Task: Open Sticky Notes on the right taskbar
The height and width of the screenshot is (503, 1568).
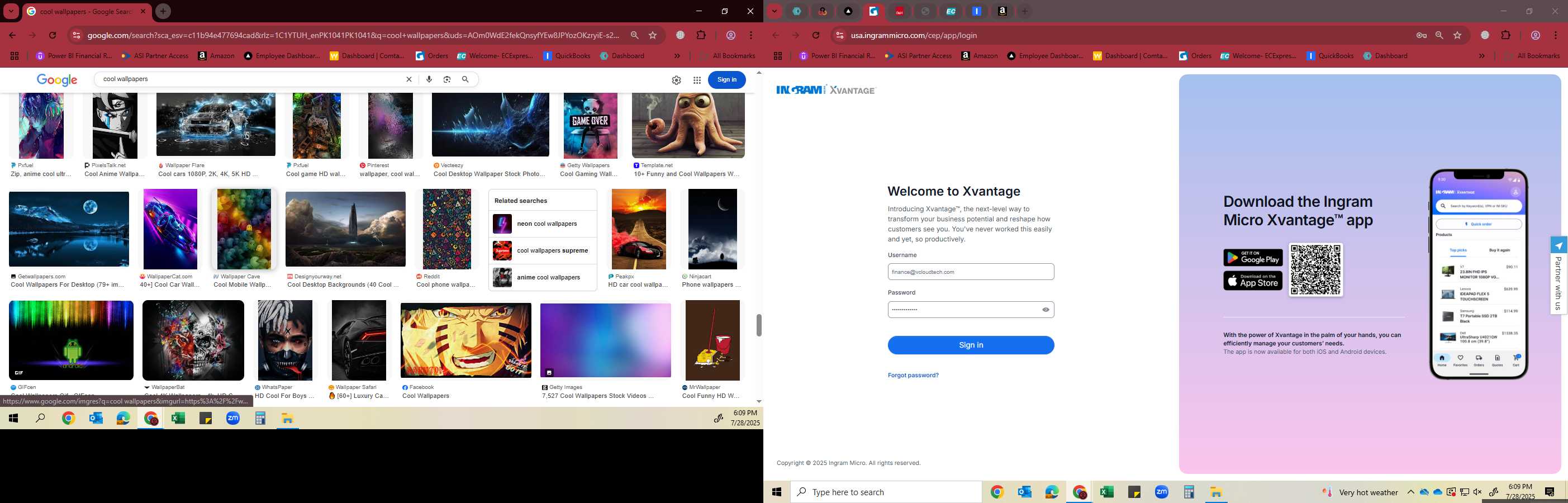Action: coord(1134,492)
